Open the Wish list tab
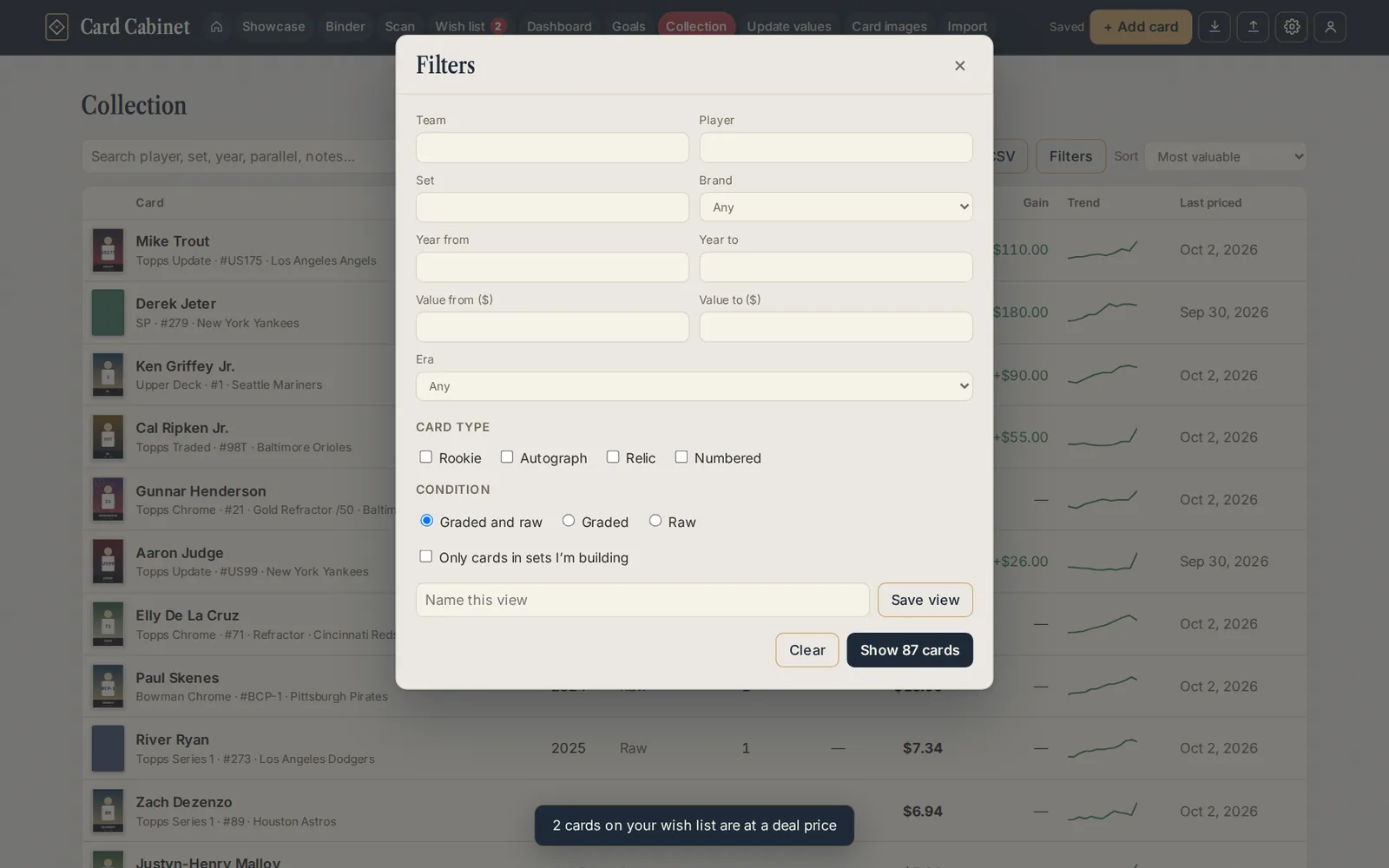Viewport: 1389px width, 868px height. [471, 27]
